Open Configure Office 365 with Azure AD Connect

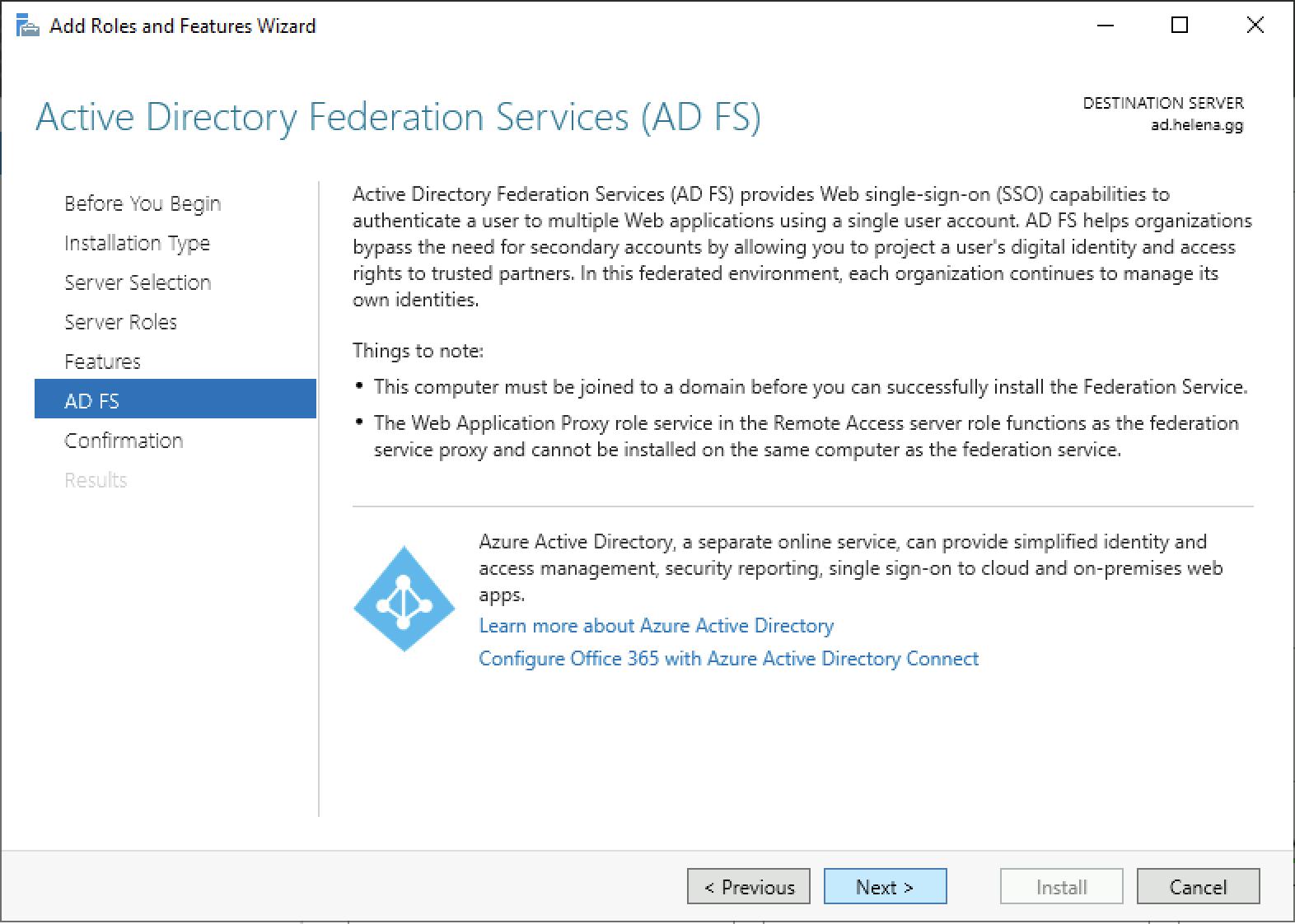pyautogui.click(x=728, y=659)
